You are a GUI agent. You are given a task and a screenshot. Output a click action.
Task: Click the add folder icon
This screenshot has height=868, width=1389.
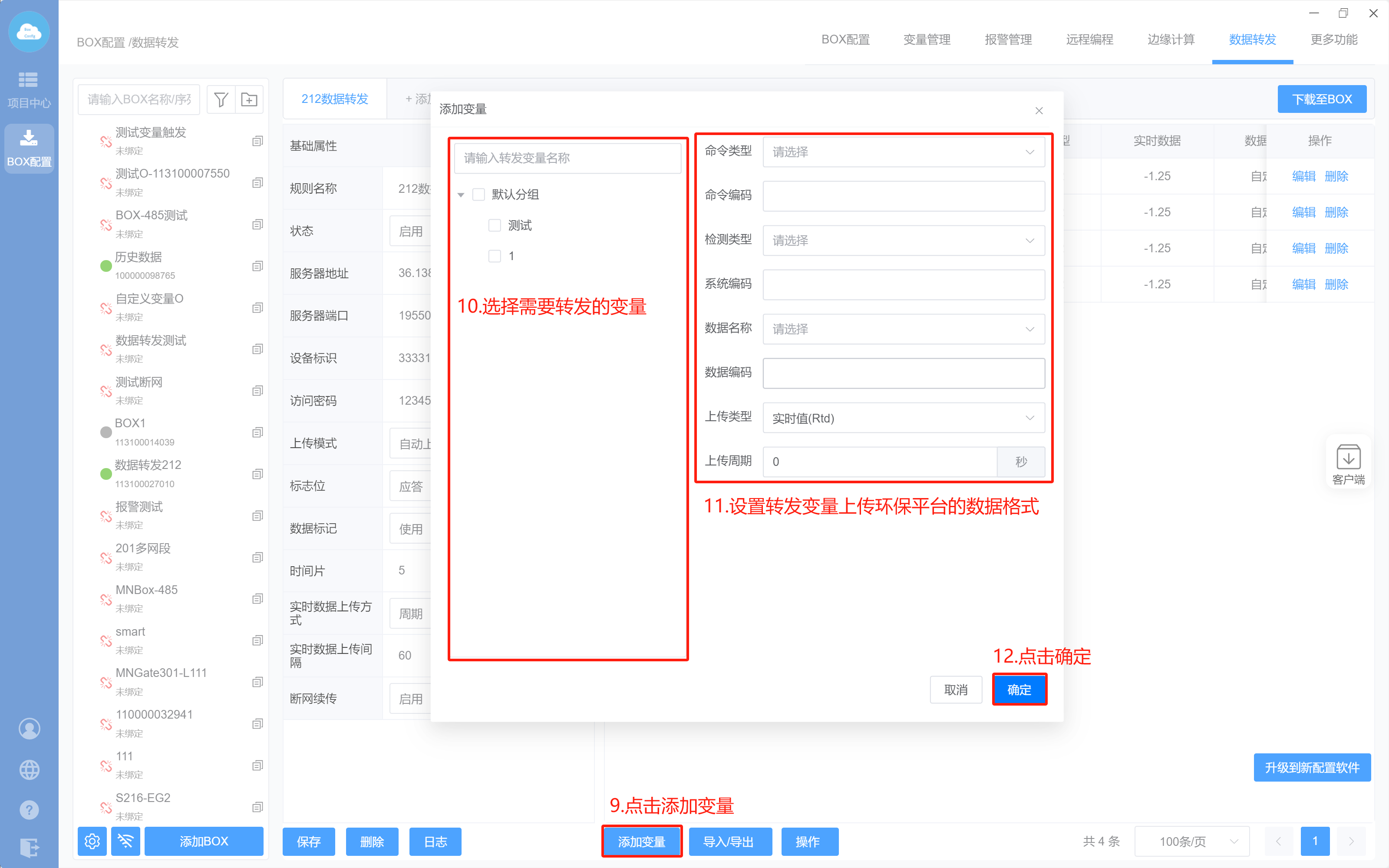click(249, 99)
